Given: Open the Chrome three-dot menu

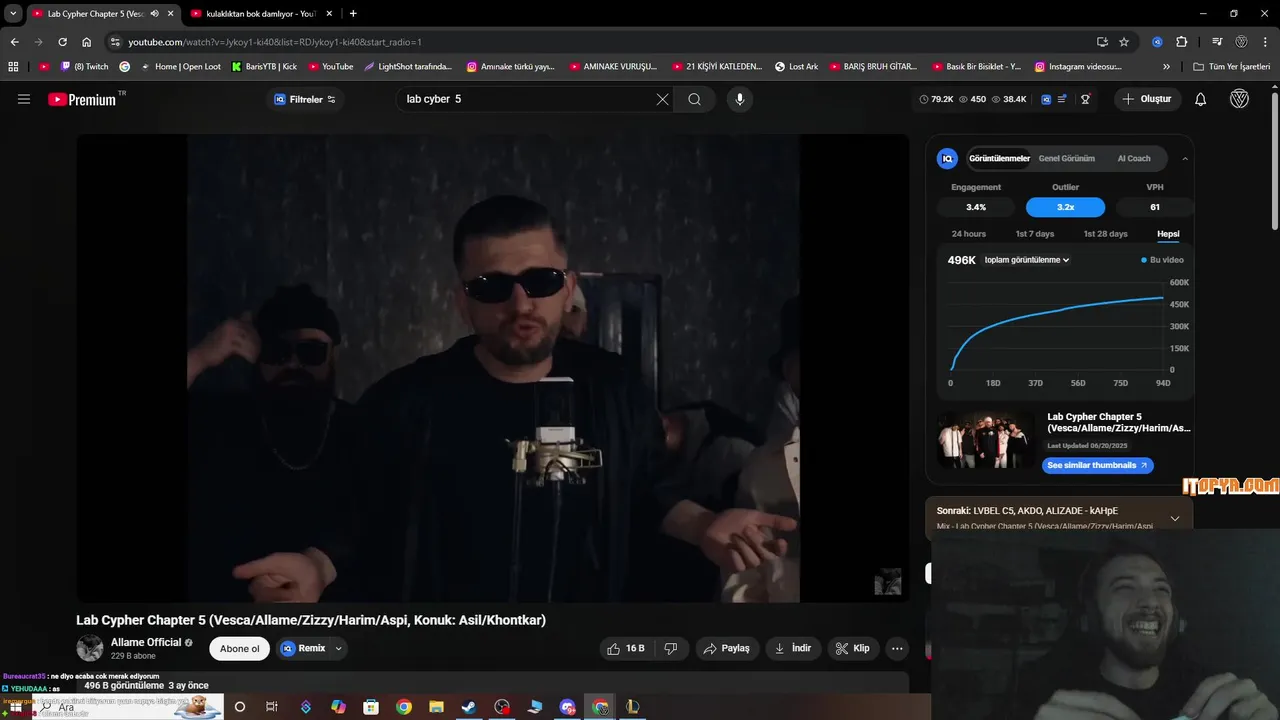Looking at the screenshot, I should pyautogui.click(x=1266, y=42).
